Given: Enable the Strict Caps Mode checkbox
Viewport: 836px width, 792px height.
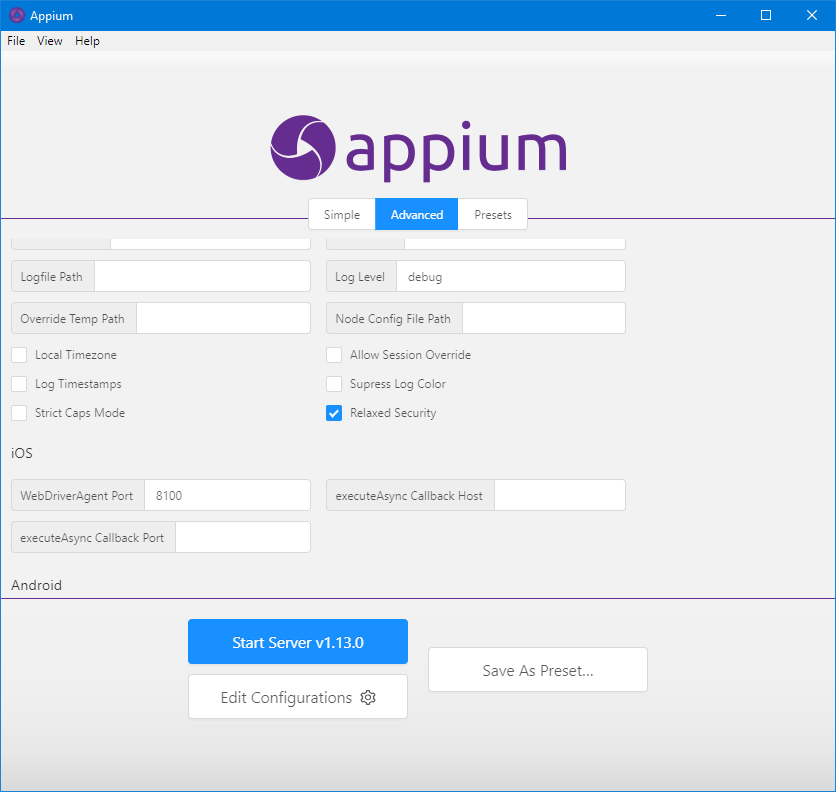Looking at the screenshot, I should pos(19,413).
